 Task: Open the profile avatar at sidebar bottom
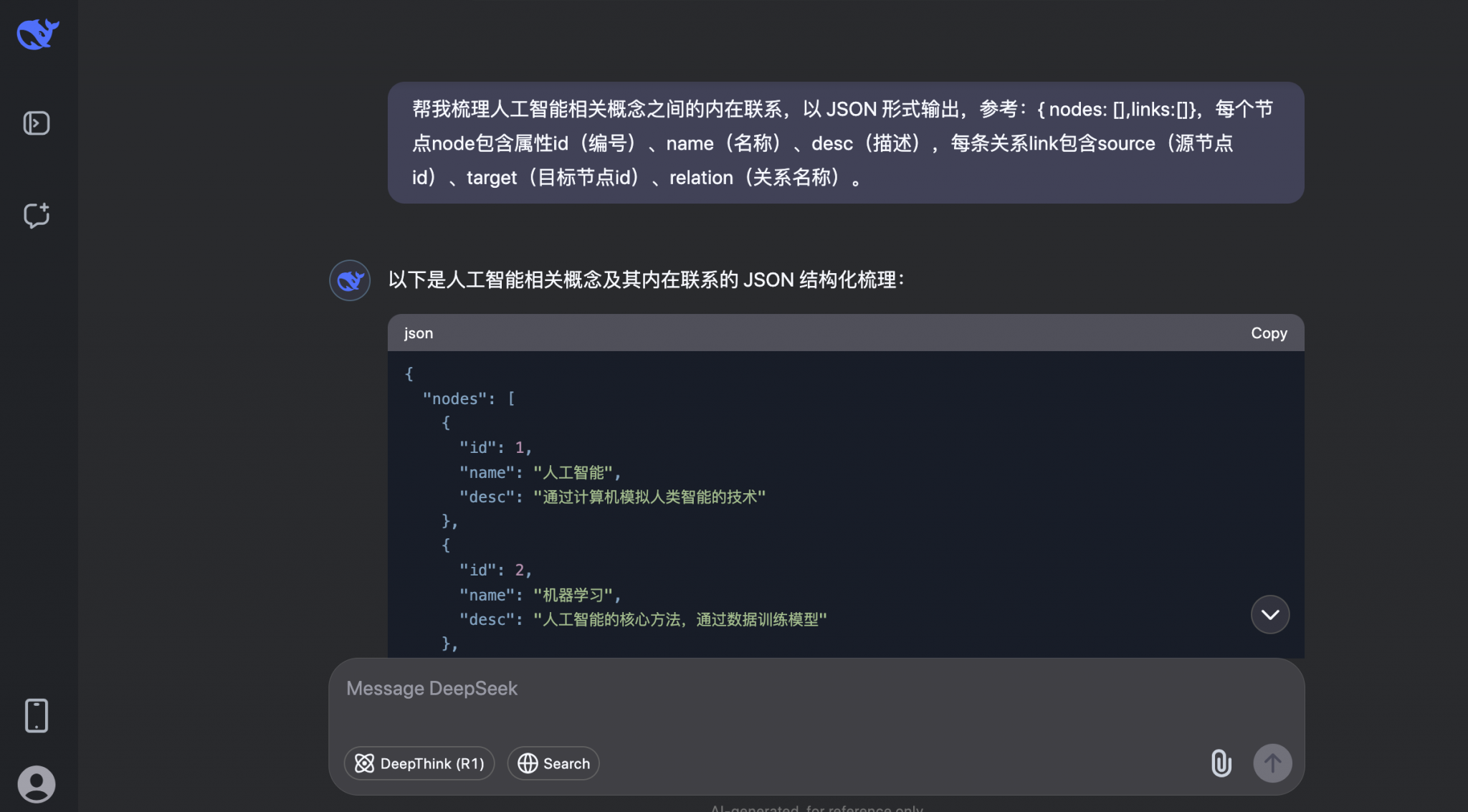pyautogui.click(x=36, y=783)
